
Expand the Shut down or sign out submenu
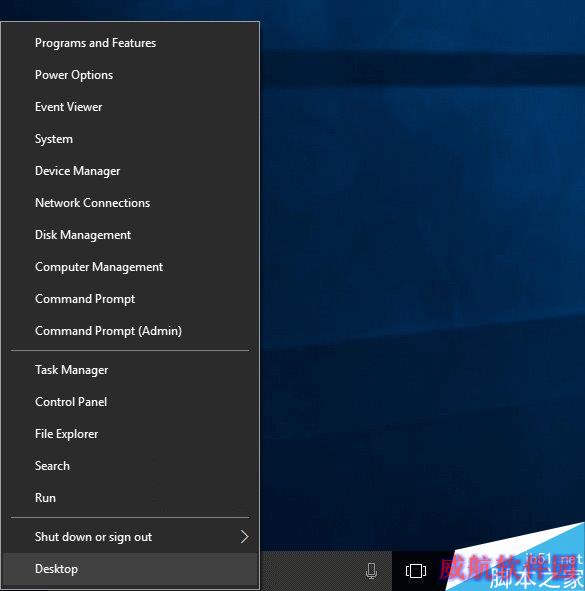(130, 537)
